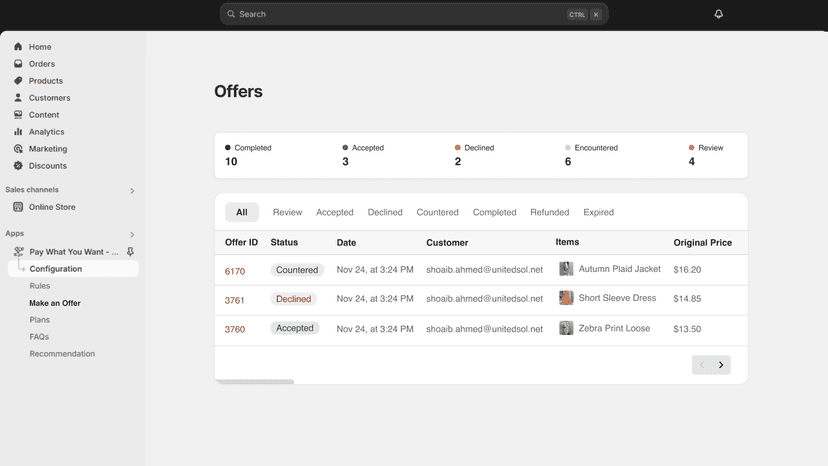
Task: Click the Online Store icon
Action: 18,207
